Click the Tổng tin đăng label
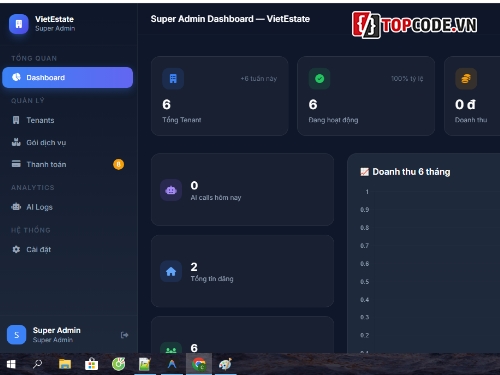500x375 pixels. tap(212, 279)
